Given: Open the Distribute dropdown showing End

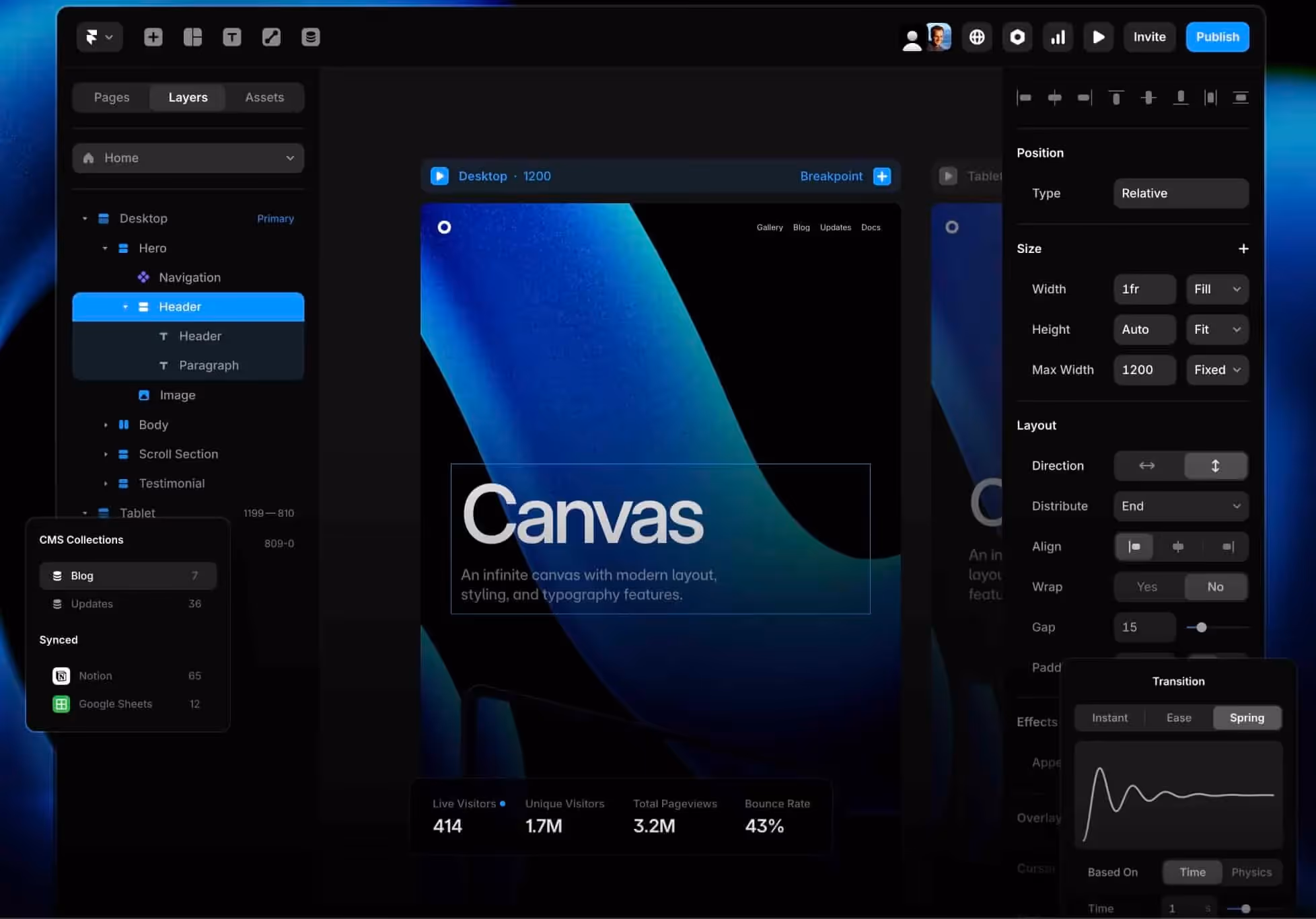Looking at the screenshot, I should pos(1181,506).
